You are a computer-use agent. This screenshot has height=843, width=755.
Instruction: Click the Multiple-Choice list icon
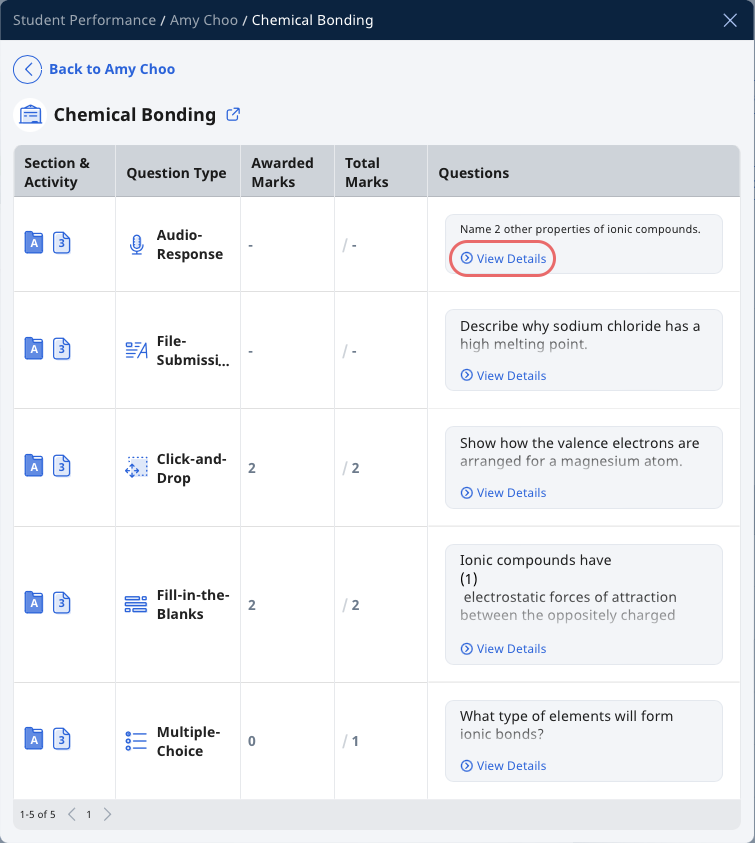click(x=136, y=741)
